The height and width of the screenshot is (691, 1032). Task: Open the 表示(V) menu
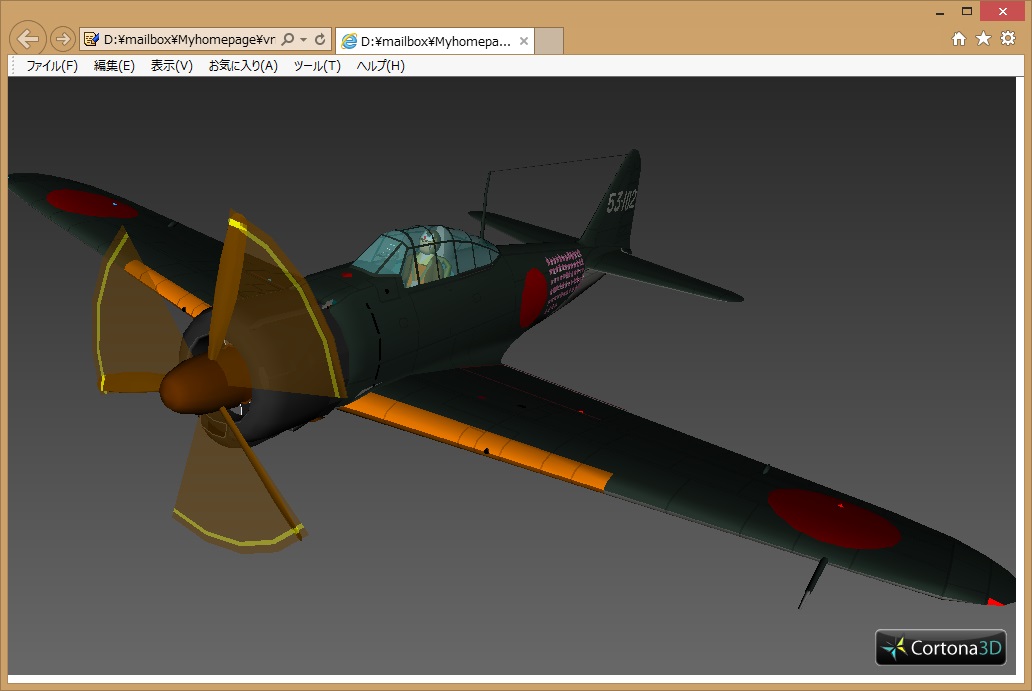point(172,66)
